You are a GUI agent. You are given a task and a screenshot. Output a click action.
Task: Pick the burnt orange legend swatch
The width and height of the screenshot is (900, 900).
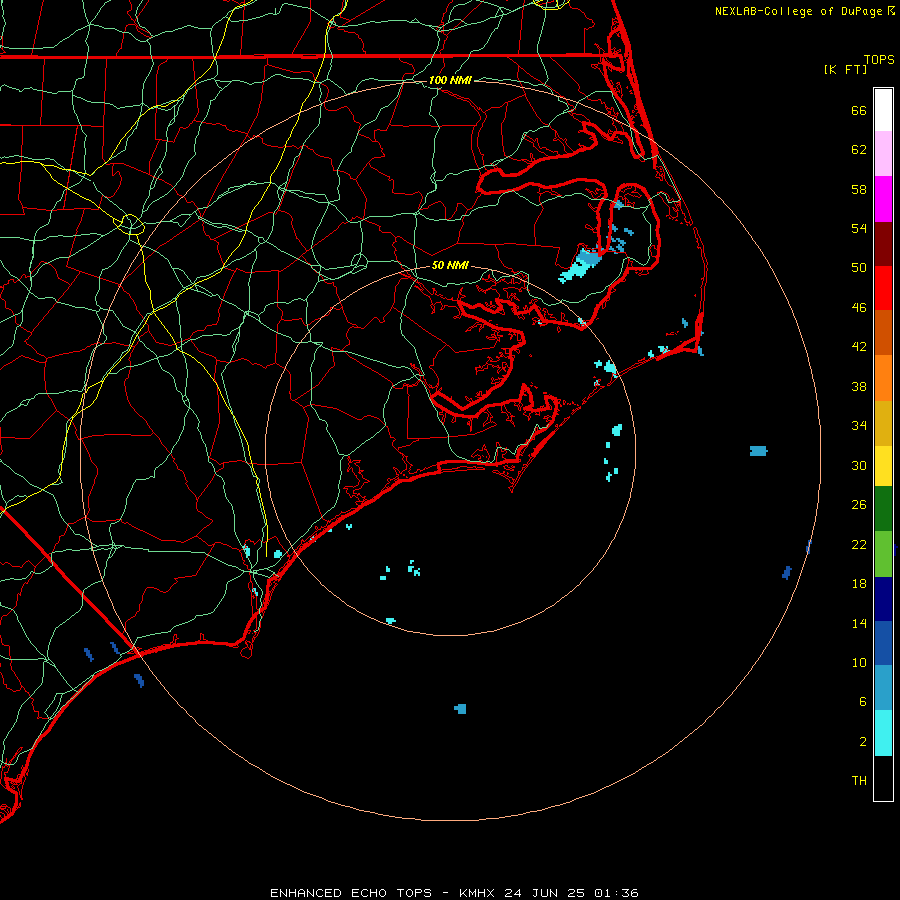883,332
